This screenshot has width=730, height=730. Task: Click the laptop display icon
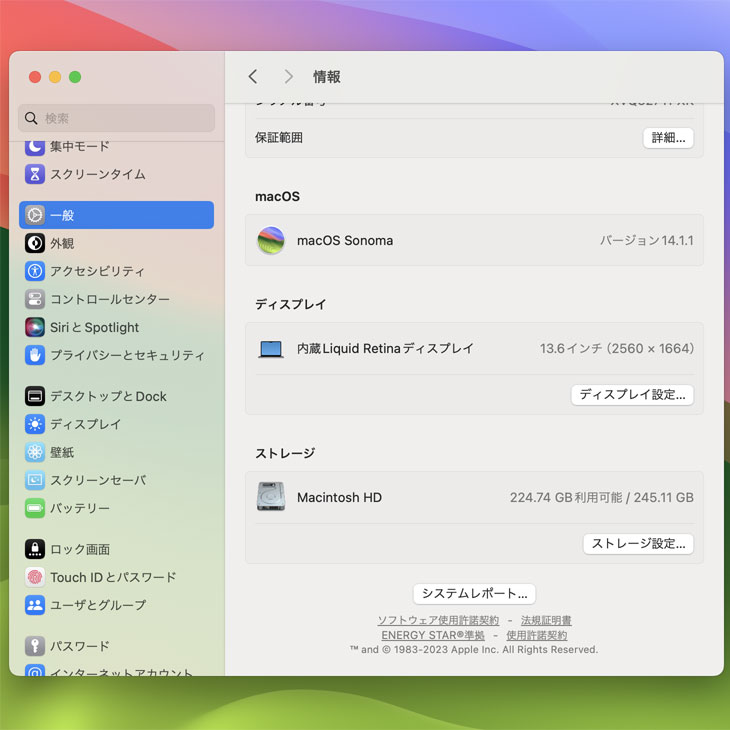click(271, 349)
